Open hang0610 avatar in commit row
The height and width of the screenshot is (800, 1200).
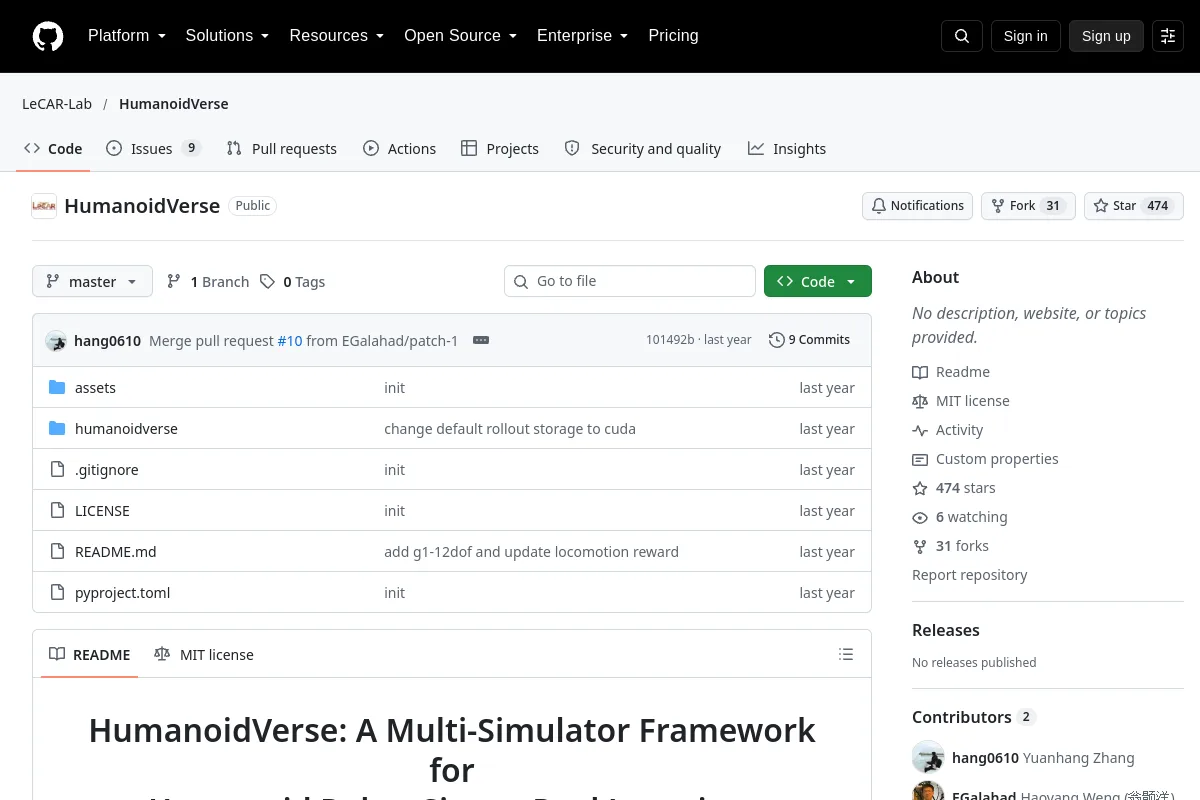(x=56, y=341)
